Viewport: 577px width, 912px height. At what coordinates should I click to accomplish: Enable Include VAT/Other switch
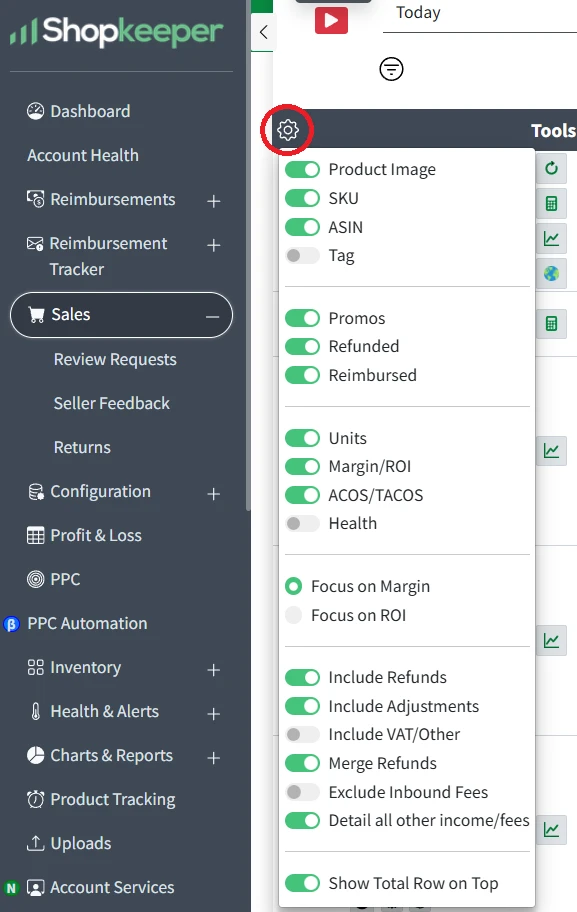302,735
